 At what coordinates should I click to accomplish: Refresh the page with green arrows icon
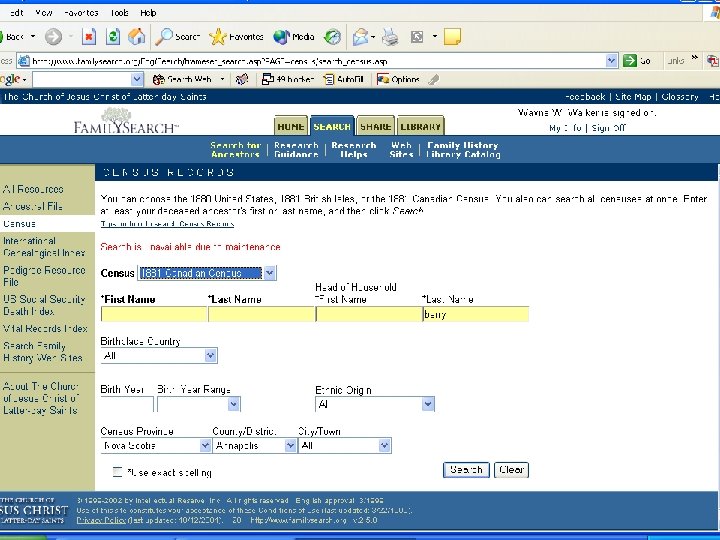pos(112,37)
